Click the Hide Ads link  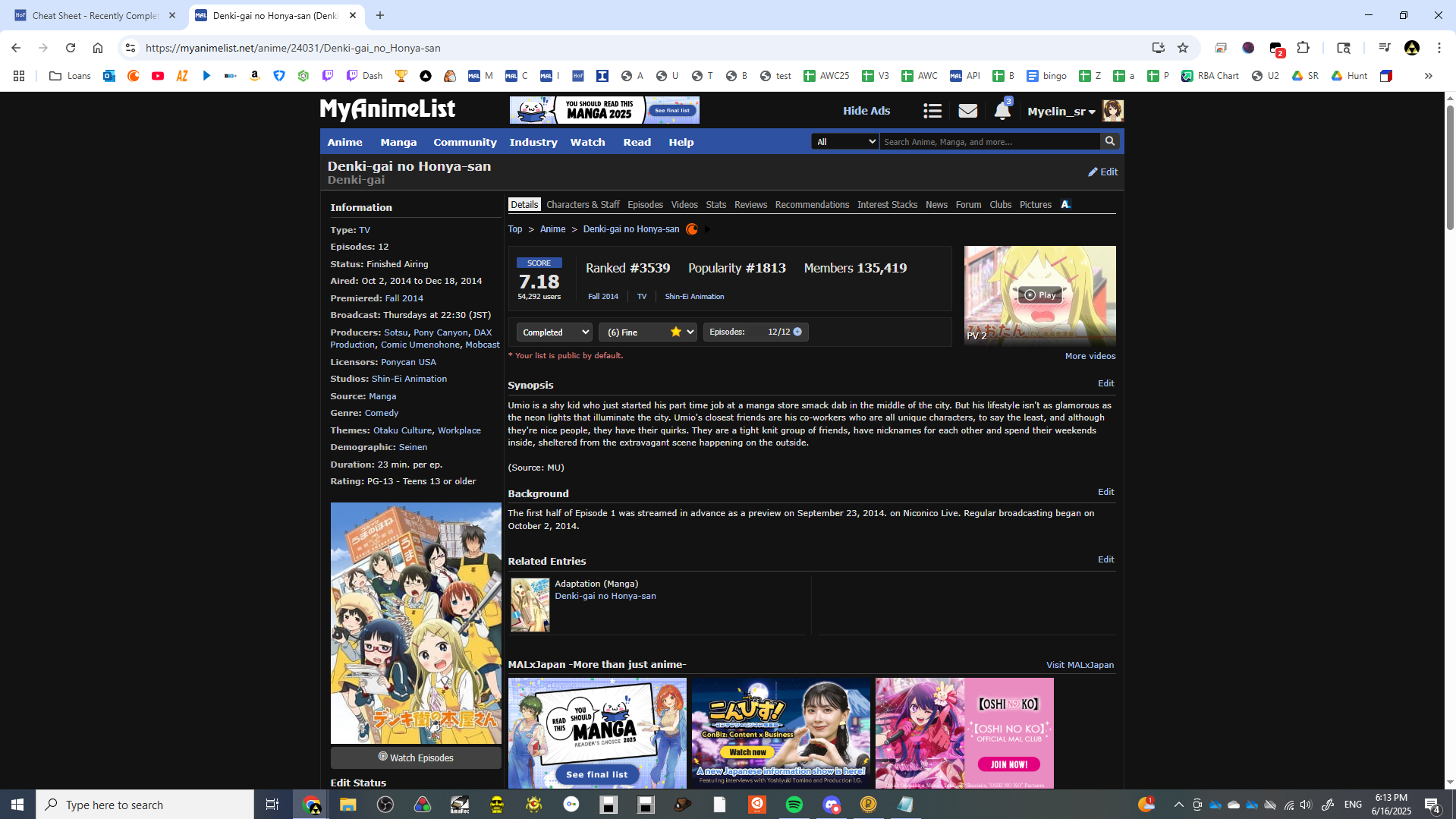click(866, 111)
